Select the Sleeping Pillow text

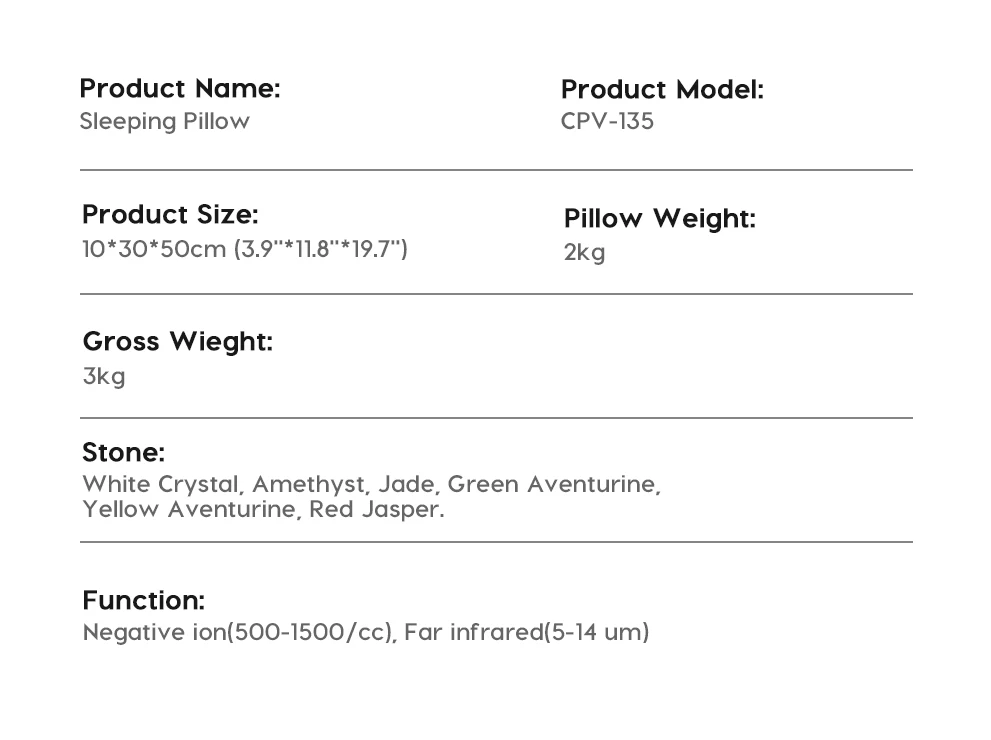164,122
